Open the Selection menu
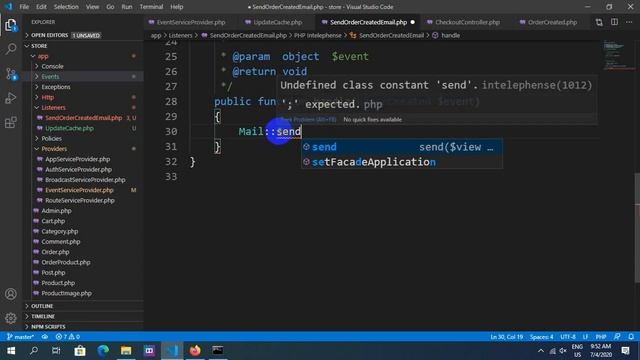 [x=66, y=7]
